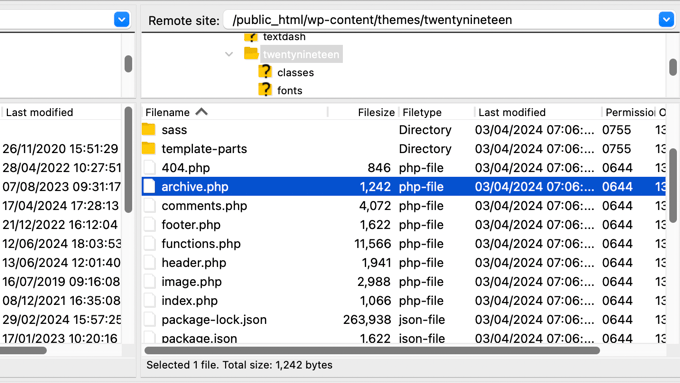This screenshot has width=680, height=383.
Task: Select the footer.php filename
Action: 191,225
